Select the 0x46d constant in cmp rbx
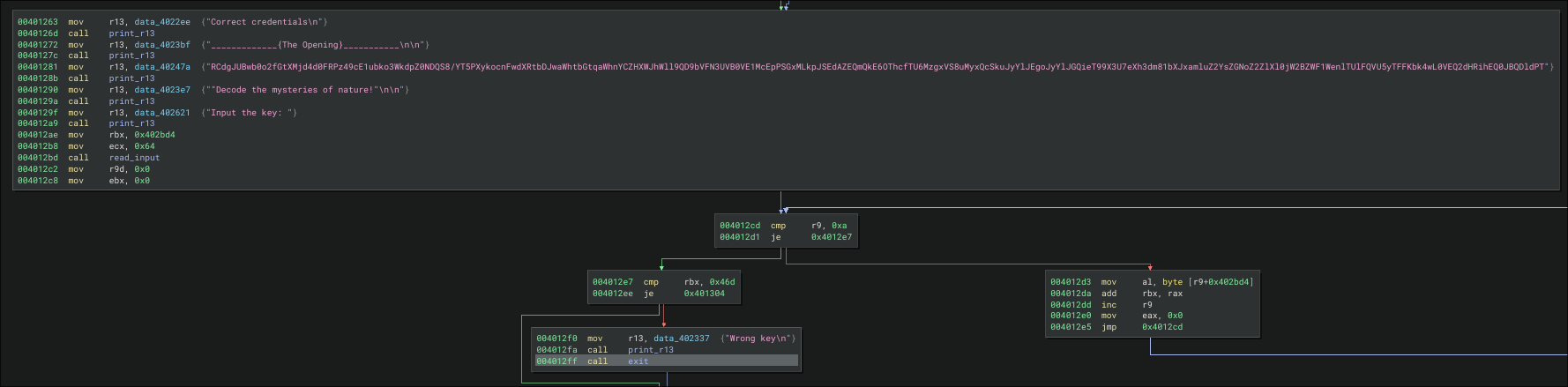The height and width of the screenshot is (387, 1568). [x=721, y=282]
